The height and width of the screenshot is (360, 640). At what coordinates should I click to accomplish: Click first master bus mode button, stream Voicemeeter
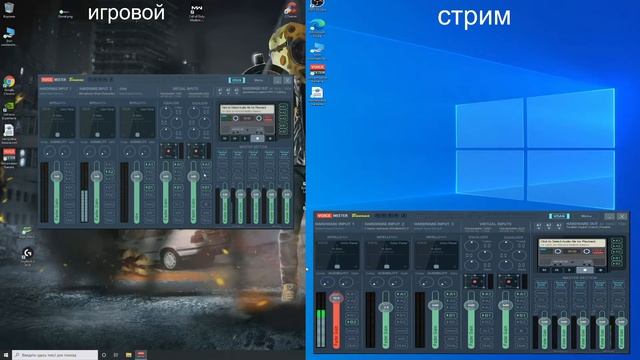click(x=542, y=284)
